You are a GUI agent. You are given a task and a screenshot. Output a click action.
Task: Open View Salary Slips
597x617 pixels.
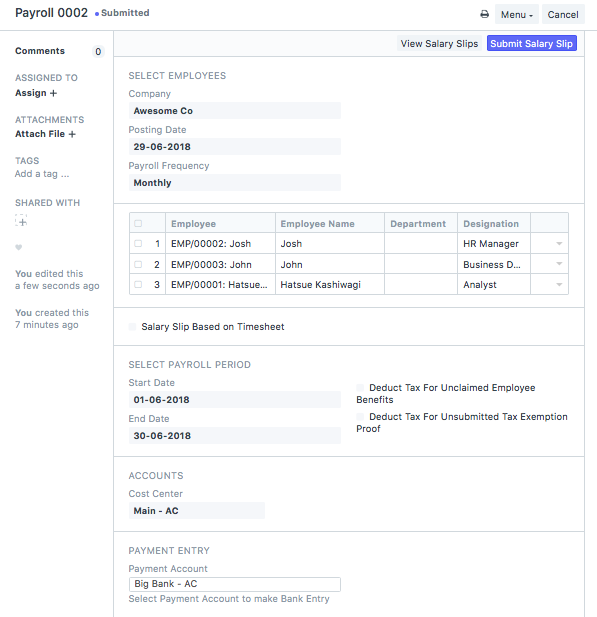[x=439, y=43]
